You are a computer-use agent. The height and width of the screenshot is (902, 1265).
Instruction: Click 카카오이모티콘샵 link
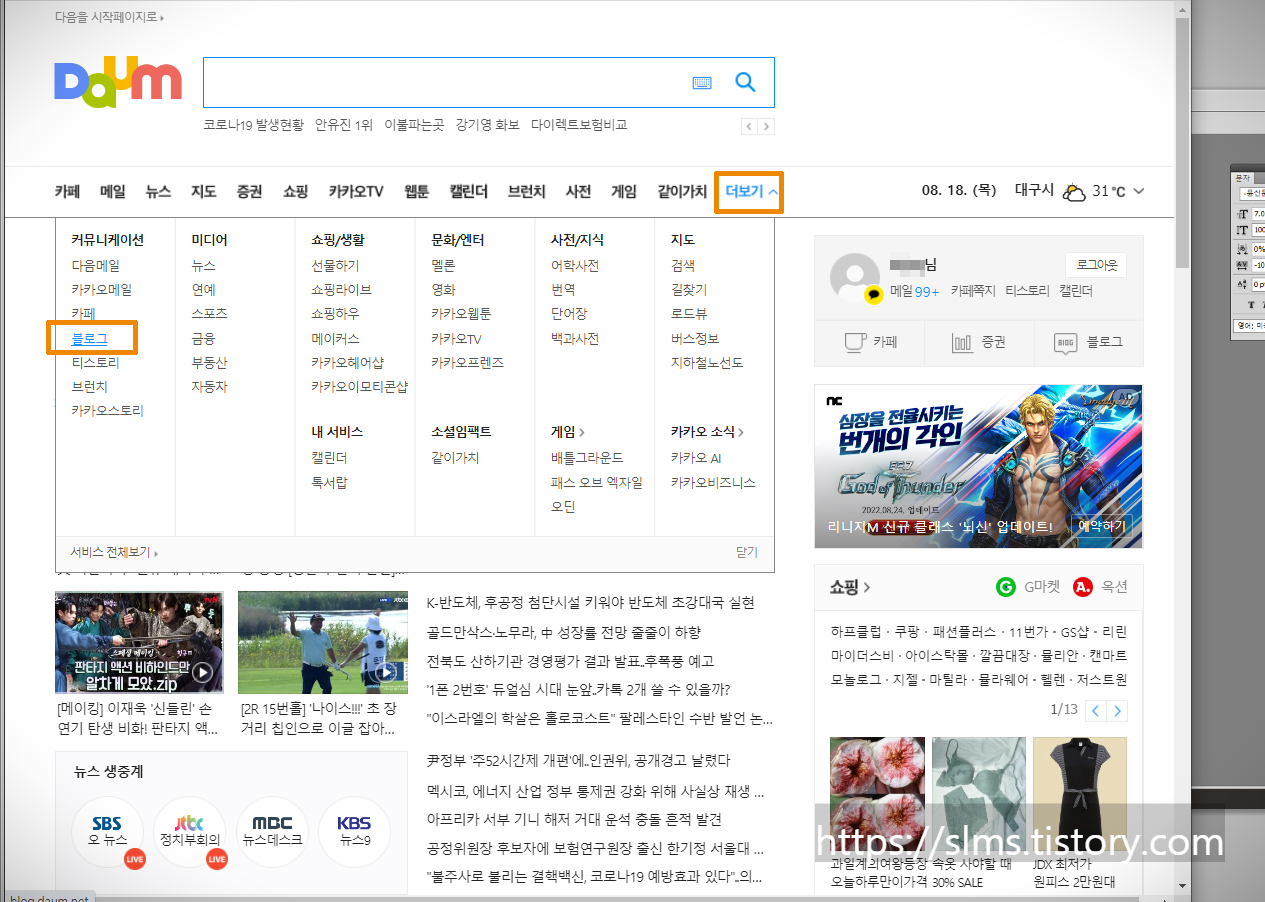click(359, 387)
